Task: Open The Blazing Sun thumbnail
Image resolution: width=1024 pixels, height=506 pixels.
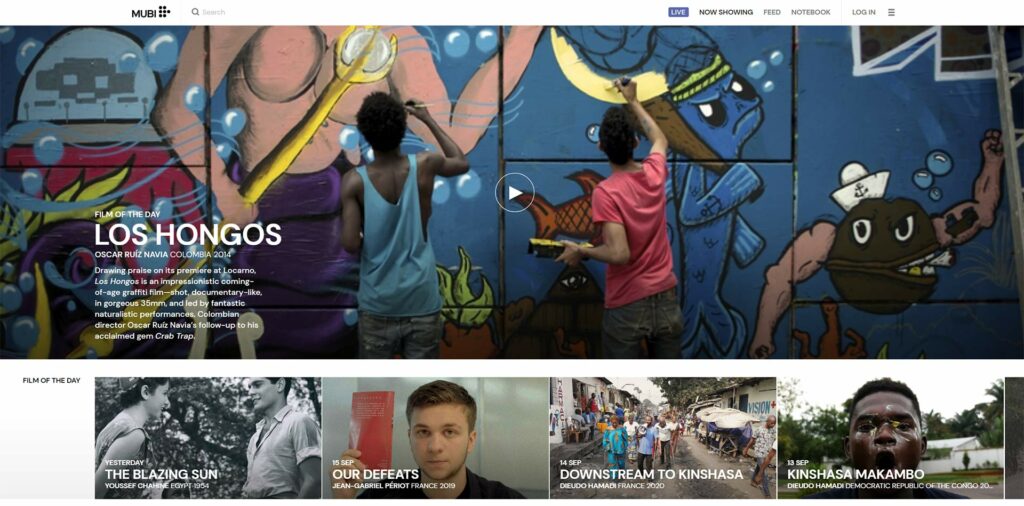Action: click(x=208, y=438)
